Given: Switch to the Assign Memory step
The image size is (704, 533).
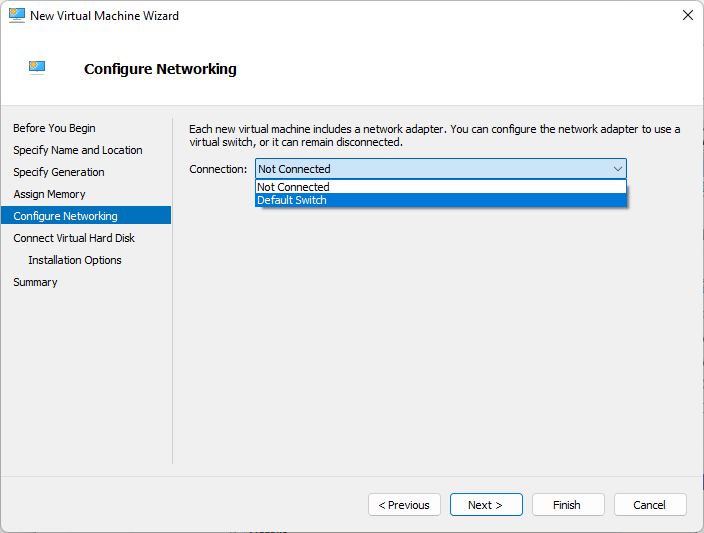Looking at the screenshot, I should click(x=49, y=194).
